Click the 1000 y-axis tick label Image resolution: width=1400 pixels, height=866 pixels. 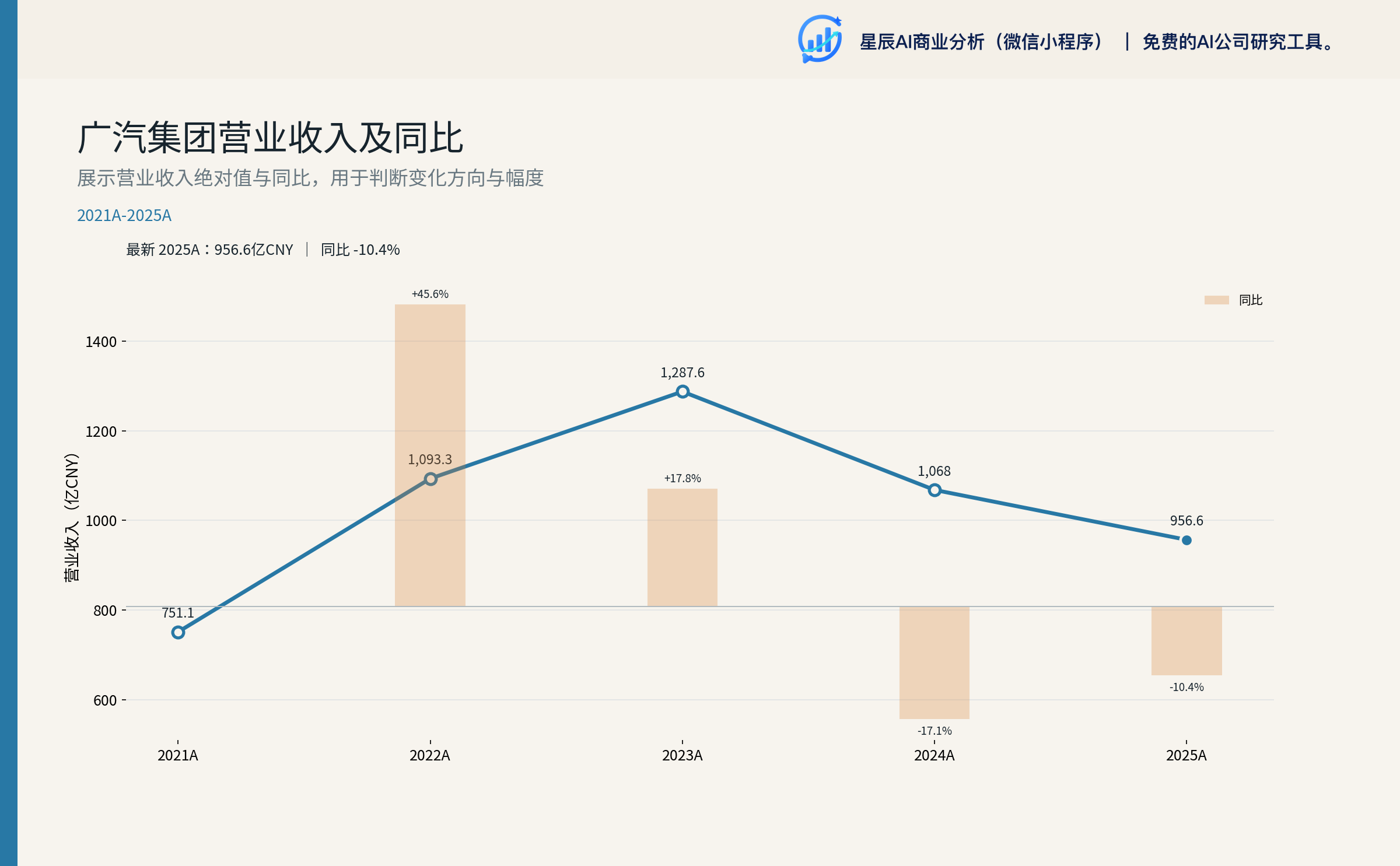101,521
